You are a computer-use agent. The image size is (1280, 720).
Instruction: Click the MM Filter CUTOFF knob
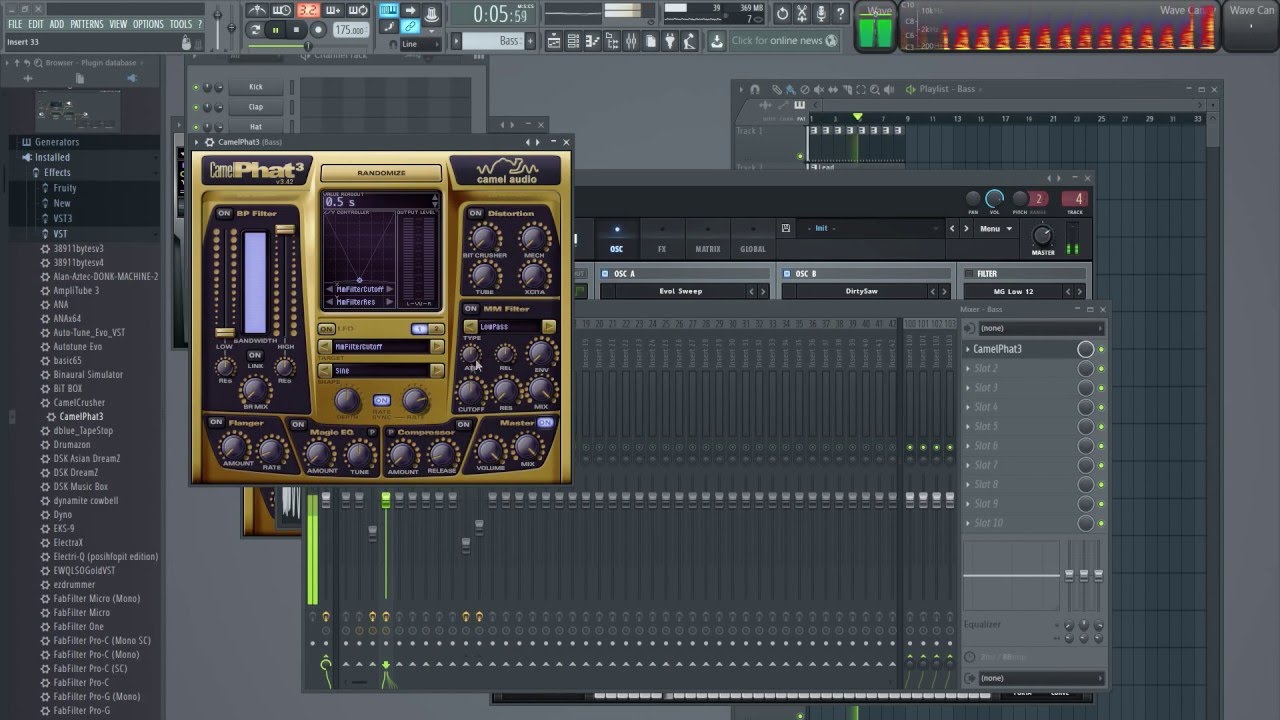pos(470,391)
